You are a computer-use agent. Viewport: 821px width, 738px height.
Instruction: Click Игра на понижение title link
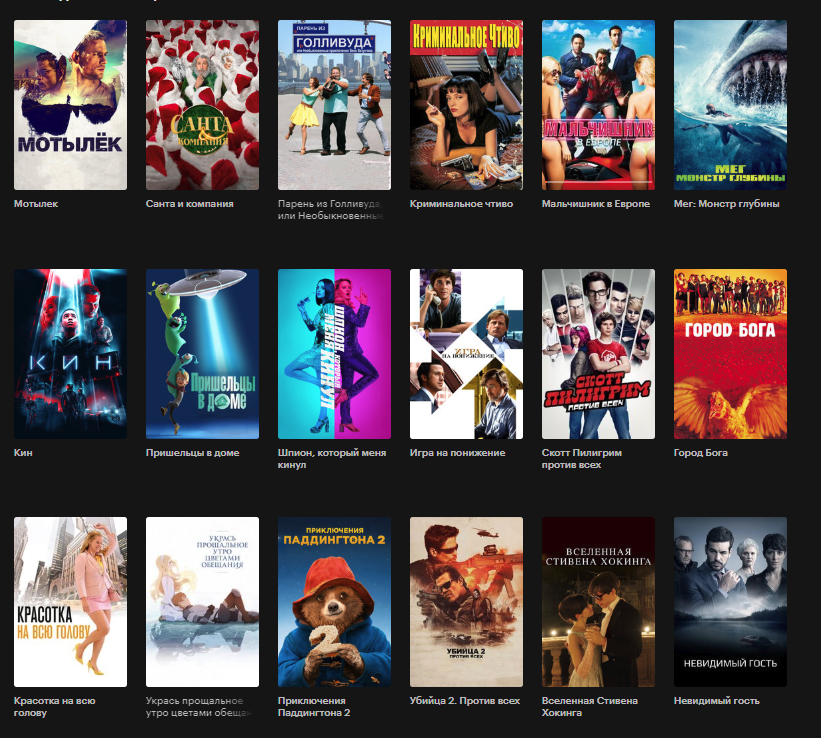pos(458,453)
